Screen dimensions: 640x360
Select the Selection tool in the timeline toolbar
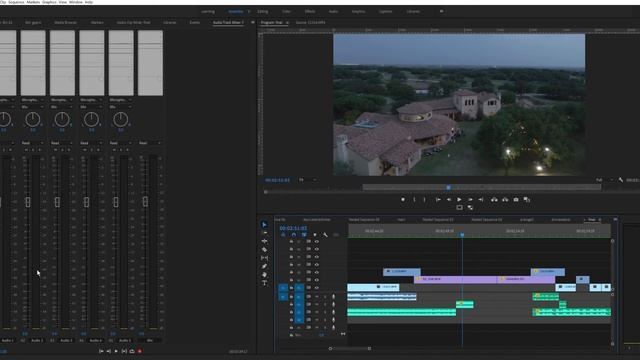click(x=264, y=224)
